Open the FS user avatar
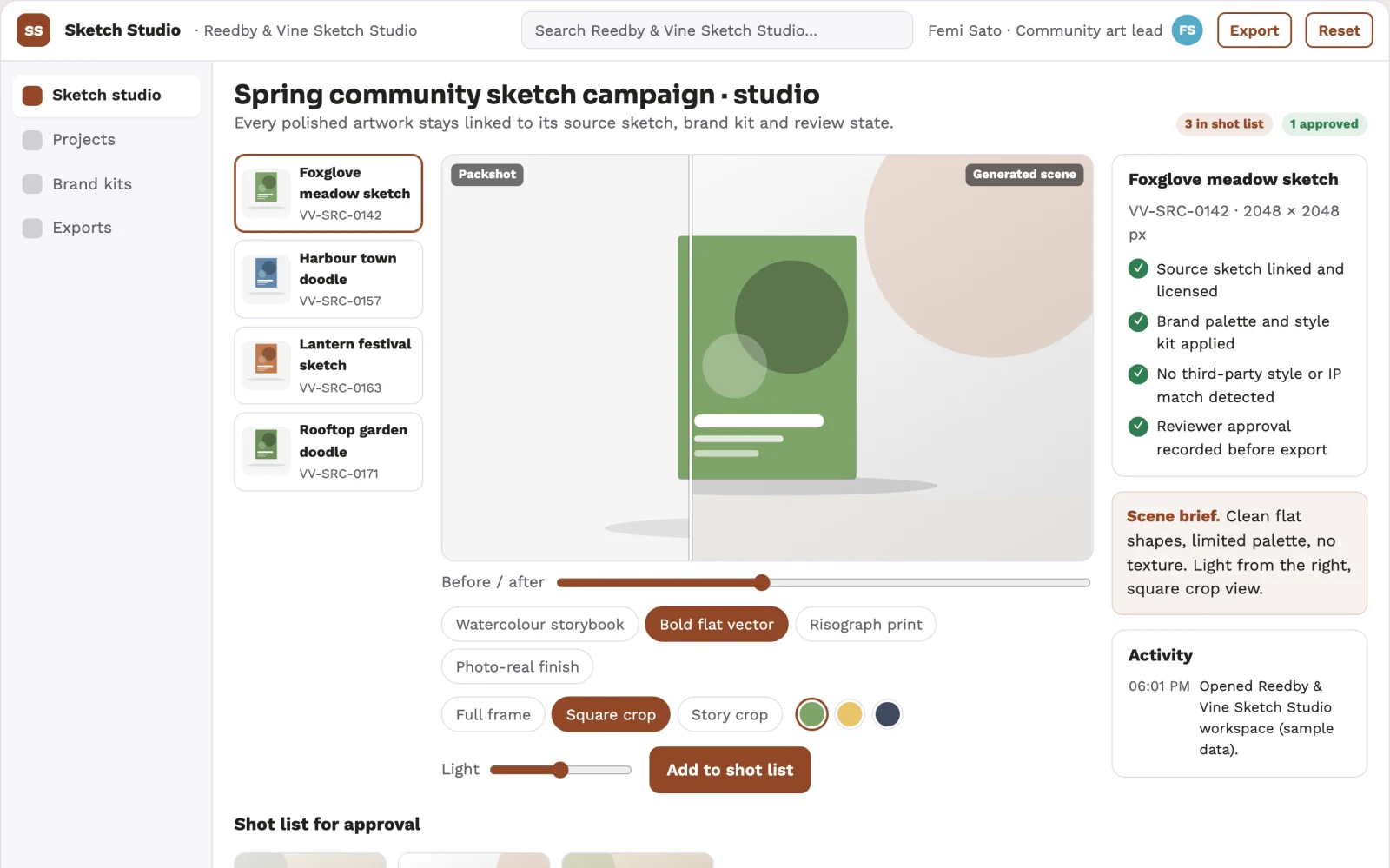 point(1187,30)
